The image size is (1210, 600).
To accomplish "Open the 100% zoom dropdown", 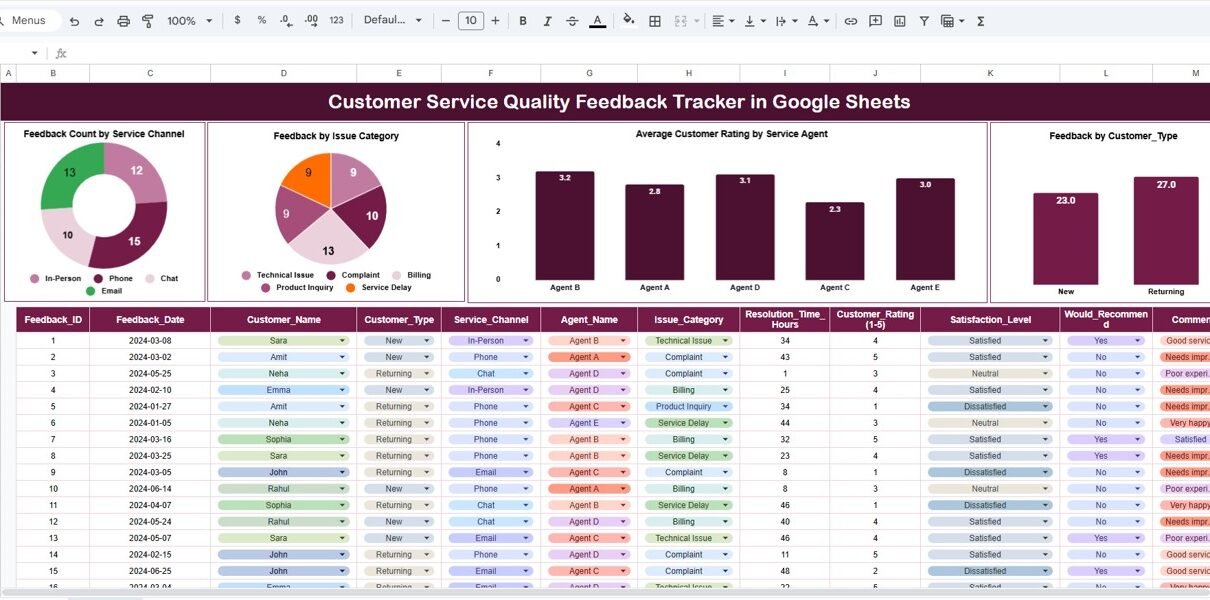I will 189,21.
